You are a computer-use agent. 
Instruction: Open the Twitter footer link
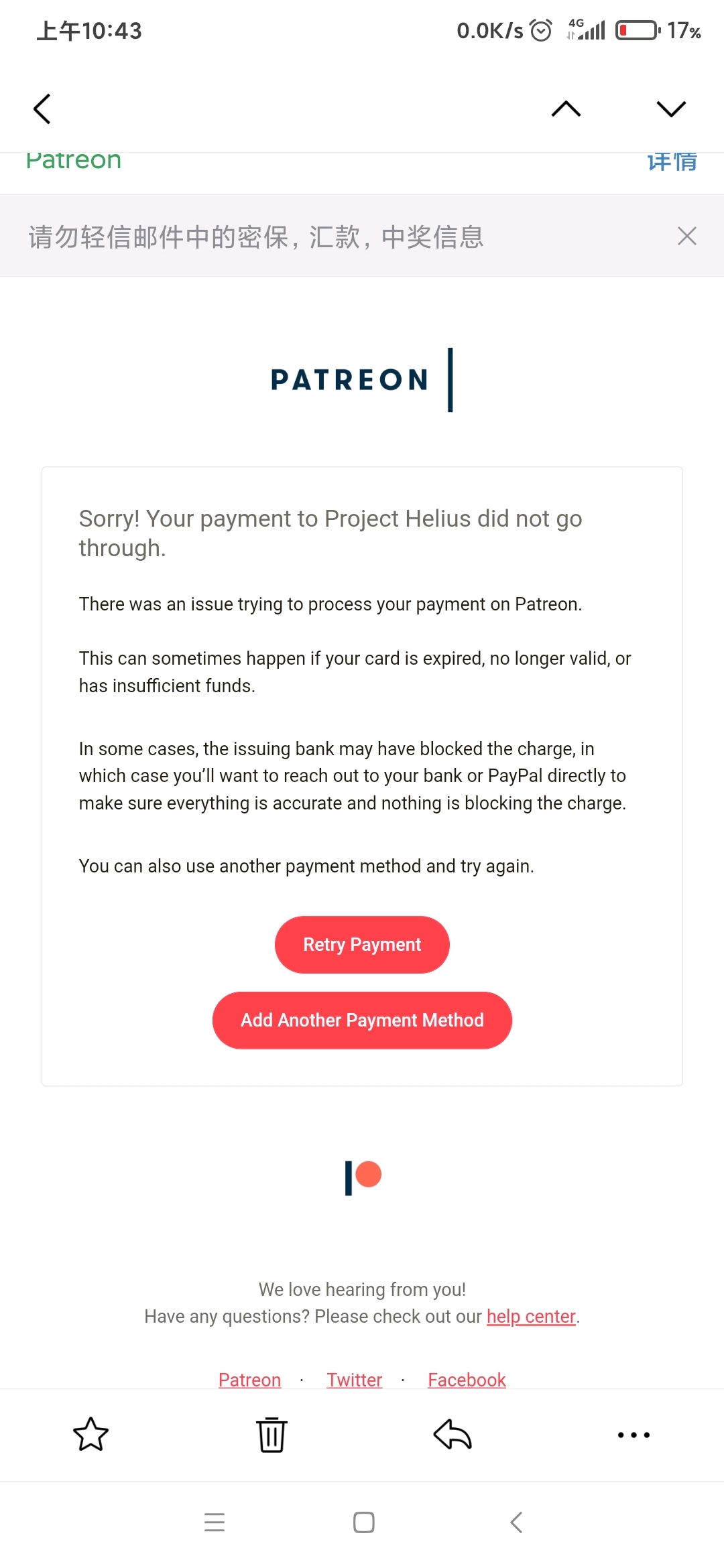pos(355,1380)
